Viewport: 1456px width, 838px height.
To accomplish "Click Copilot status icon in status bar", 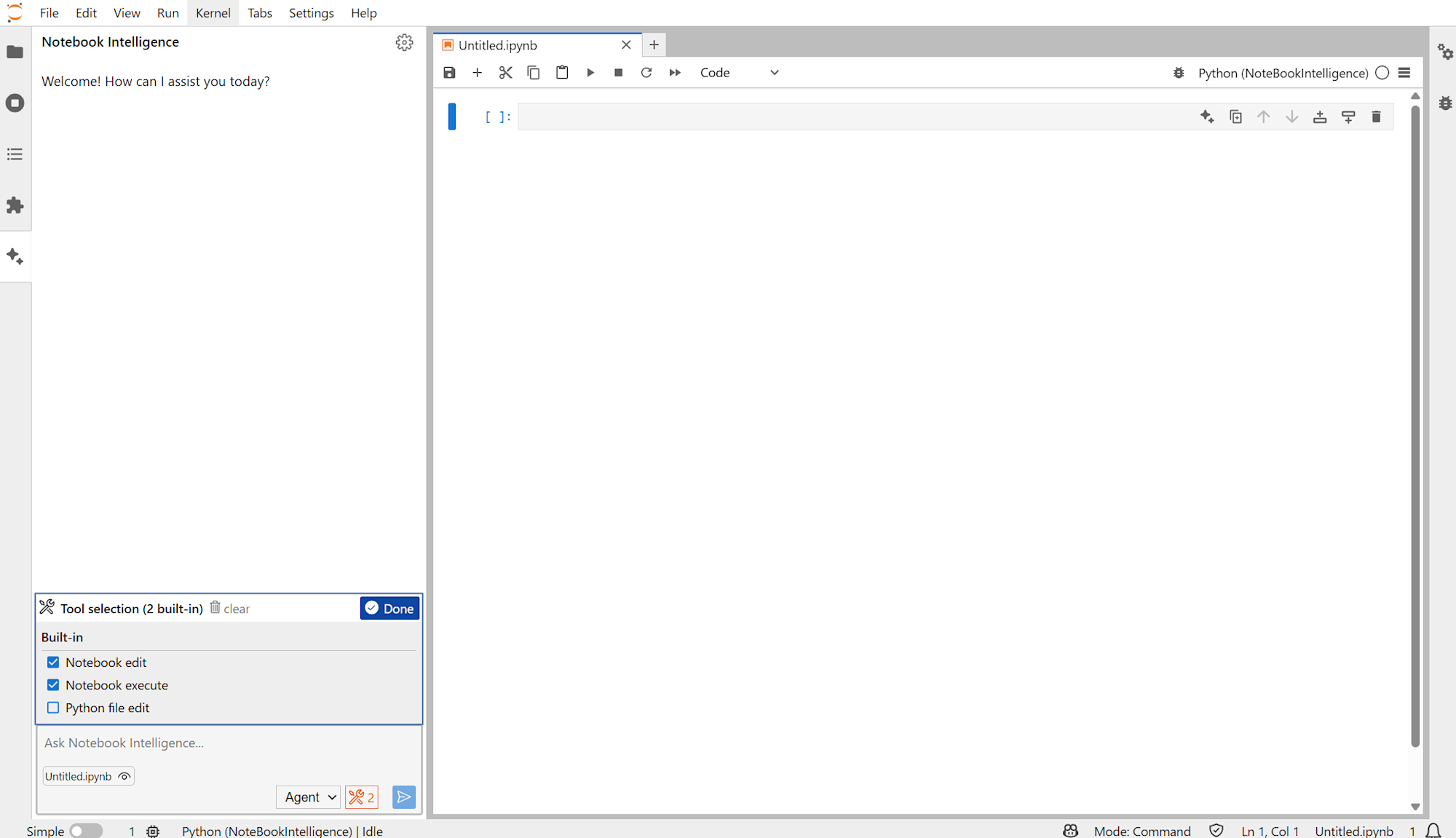I will pyautogui.click(x=1071, y=831).
